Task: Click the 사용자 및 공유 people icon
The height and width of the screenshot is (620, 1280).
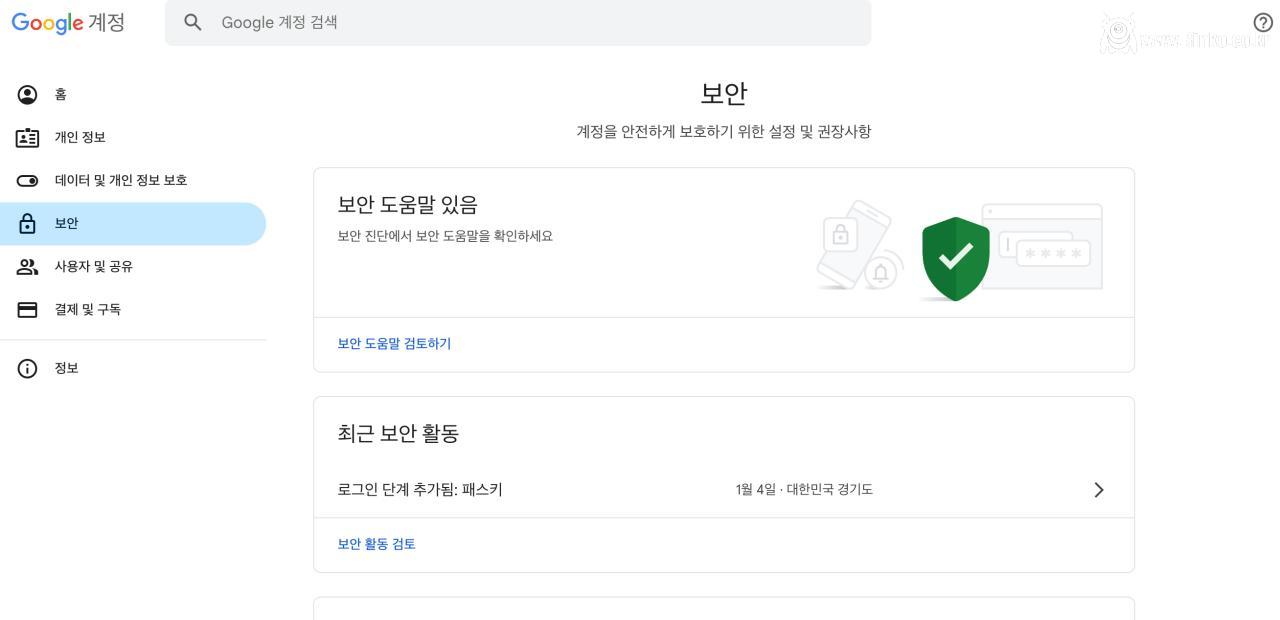Action: [28, 267]
